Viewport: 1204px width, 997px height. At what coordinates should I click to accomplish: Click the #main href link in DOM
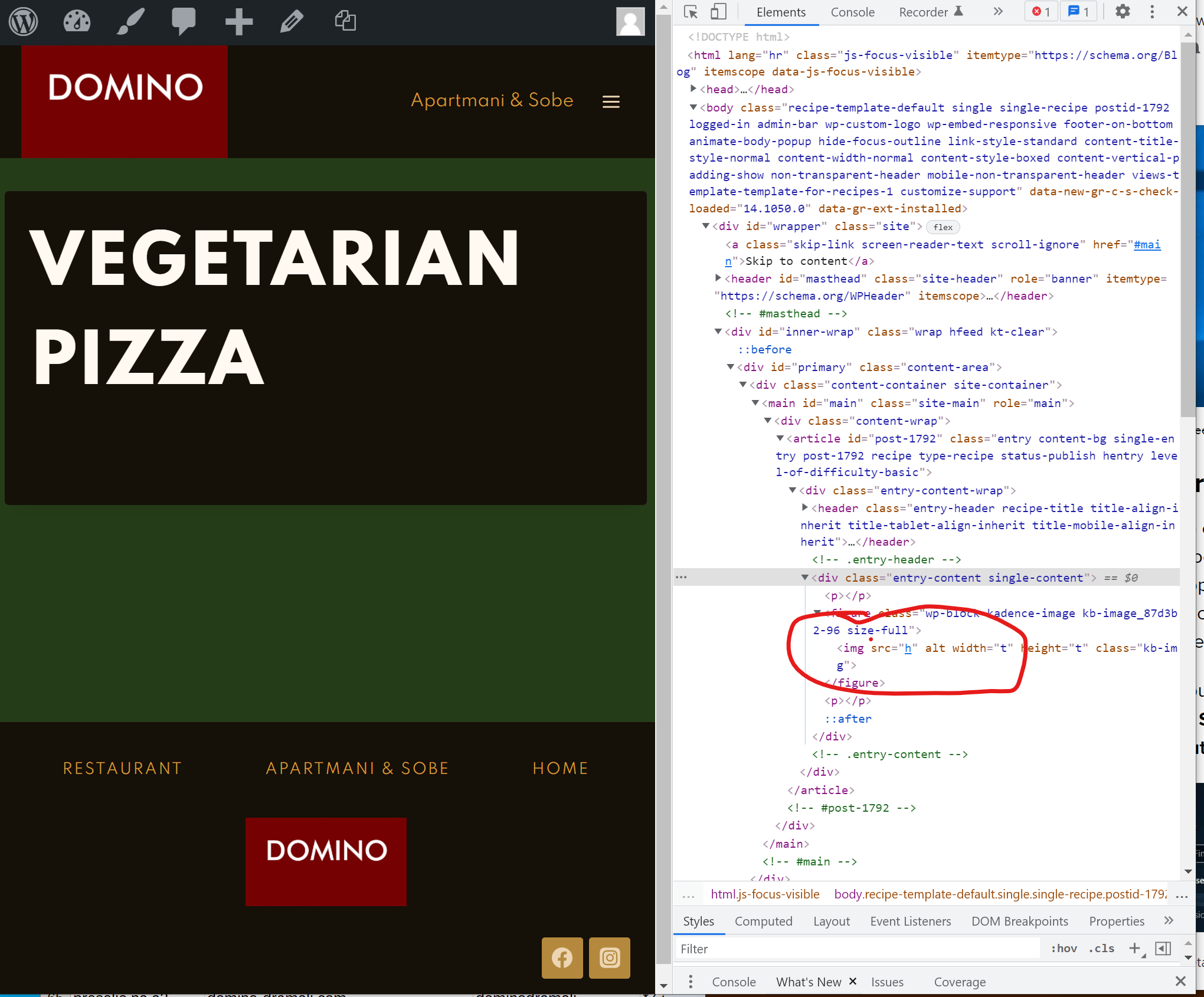1147,244
